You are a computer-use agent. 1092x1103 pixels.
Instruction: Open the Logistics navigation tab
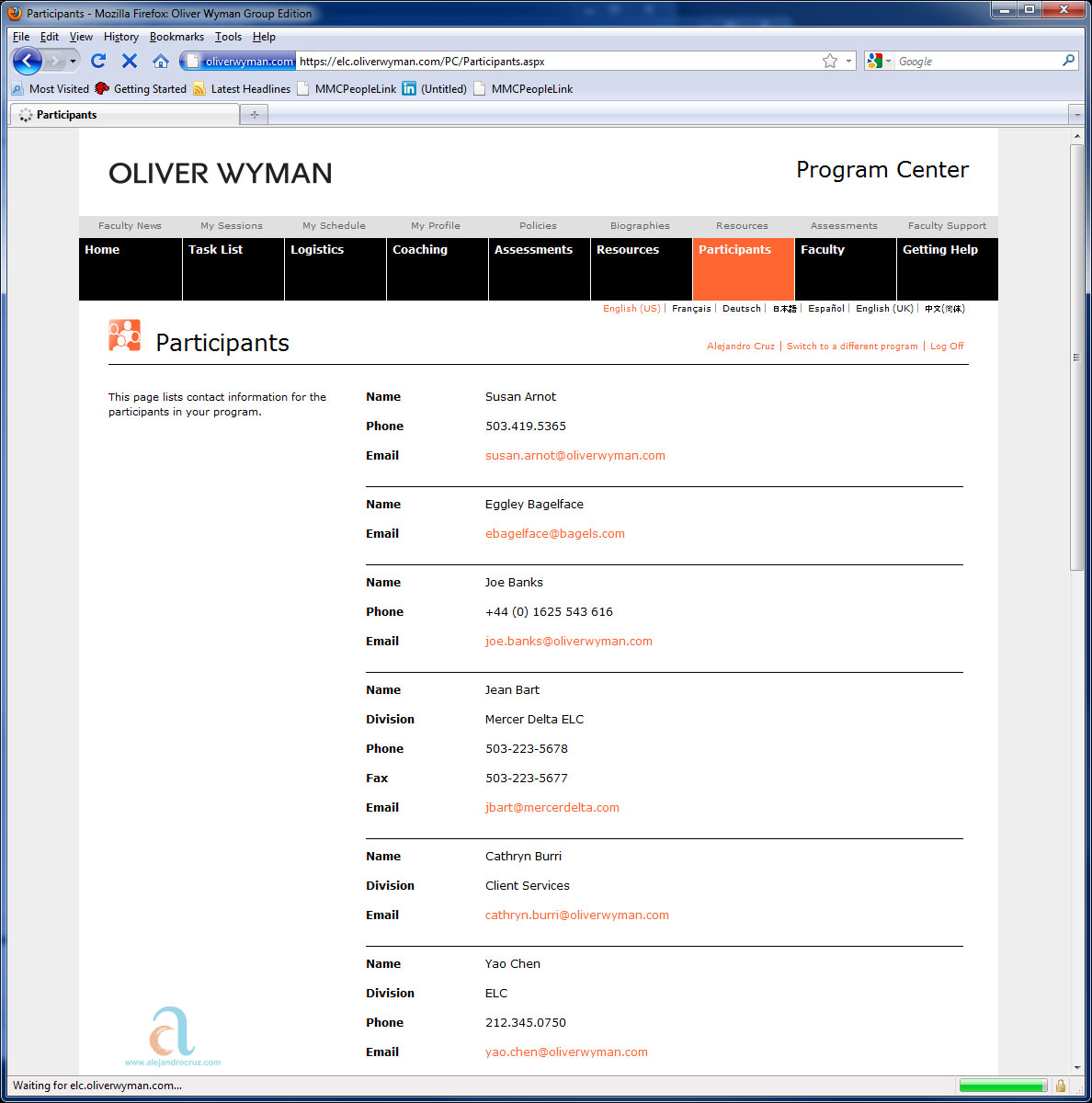(336, 269)
